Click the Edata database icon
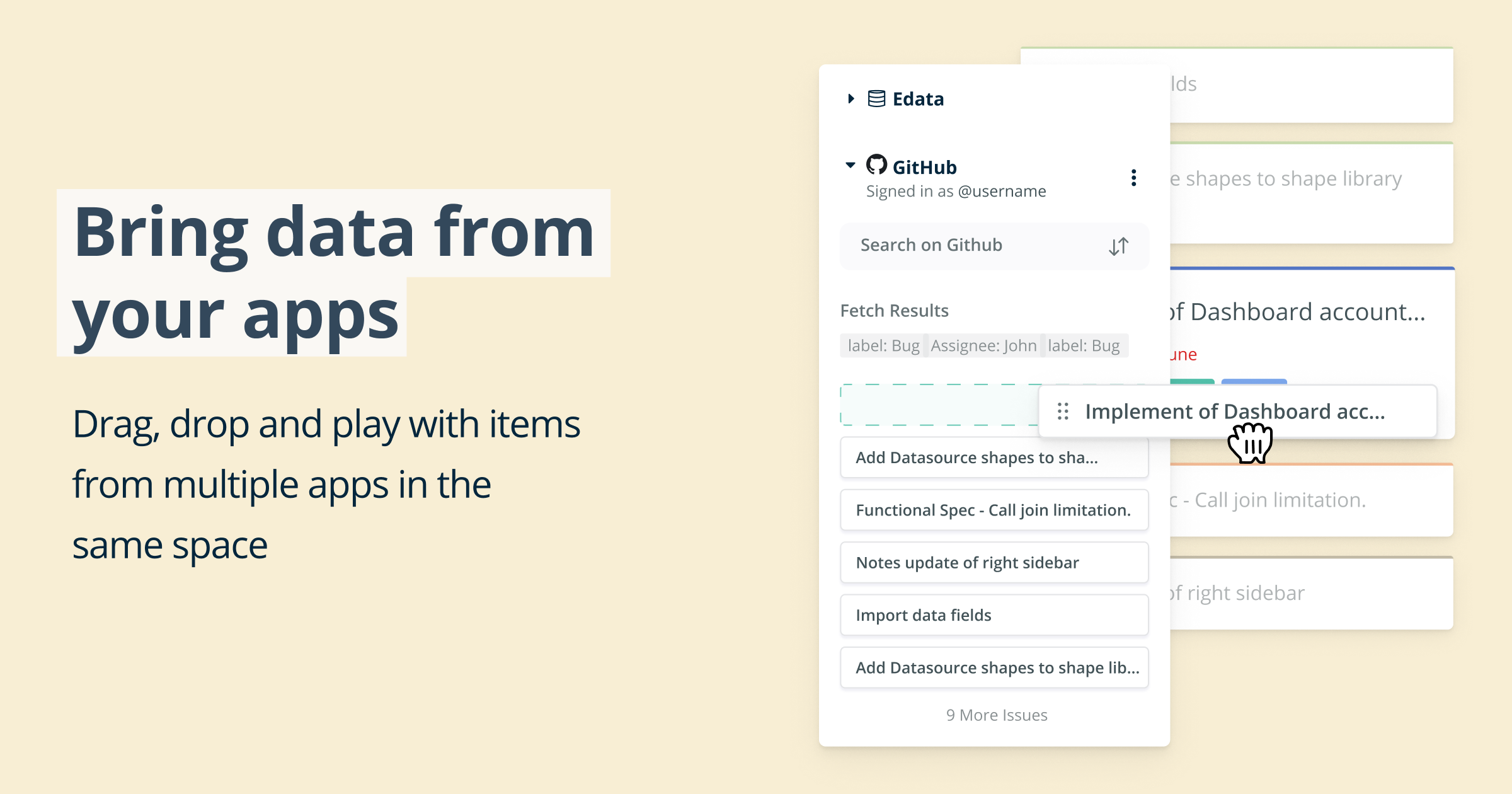1512x794 pixels. click(x=876, y=99)
